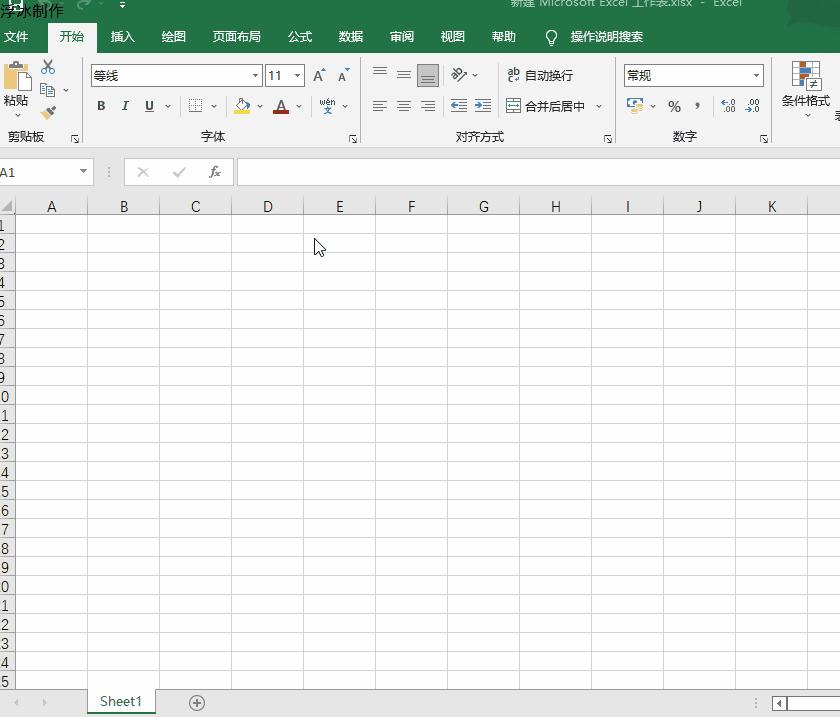Expand merge and center options arrow
Screen dimensions: 840x717
(599, 106)
